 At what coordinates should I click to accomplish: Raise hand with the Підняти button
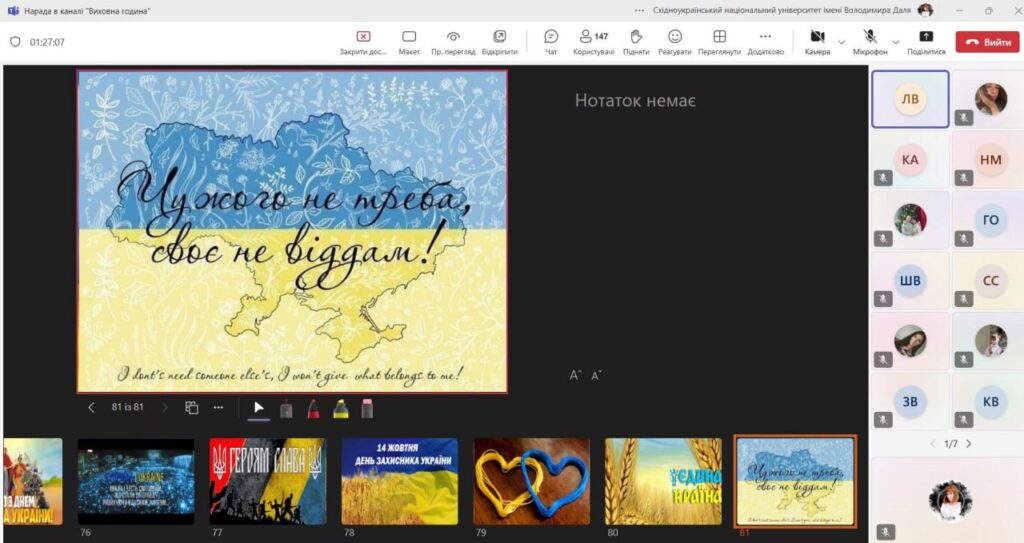tap(635, 41)
